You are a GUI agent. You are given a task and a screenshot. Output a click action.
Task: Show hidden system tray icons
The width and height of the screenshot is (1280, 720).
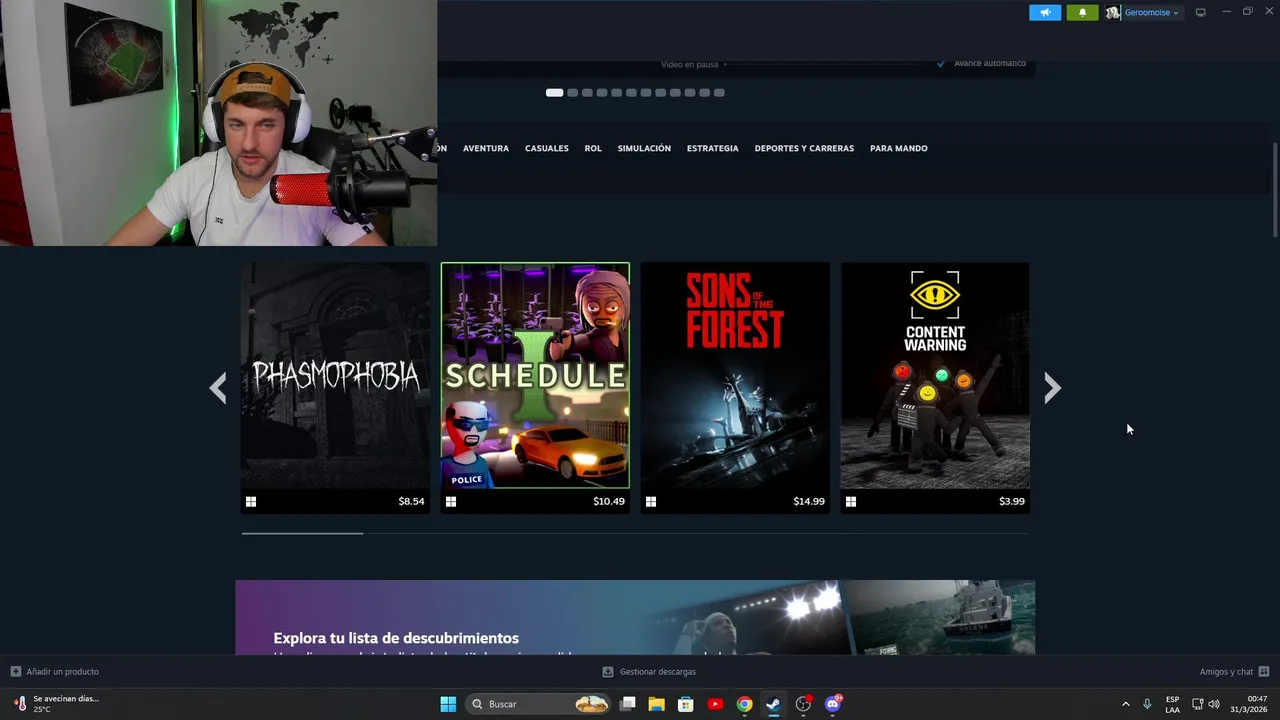click(x=1125, y=704)
